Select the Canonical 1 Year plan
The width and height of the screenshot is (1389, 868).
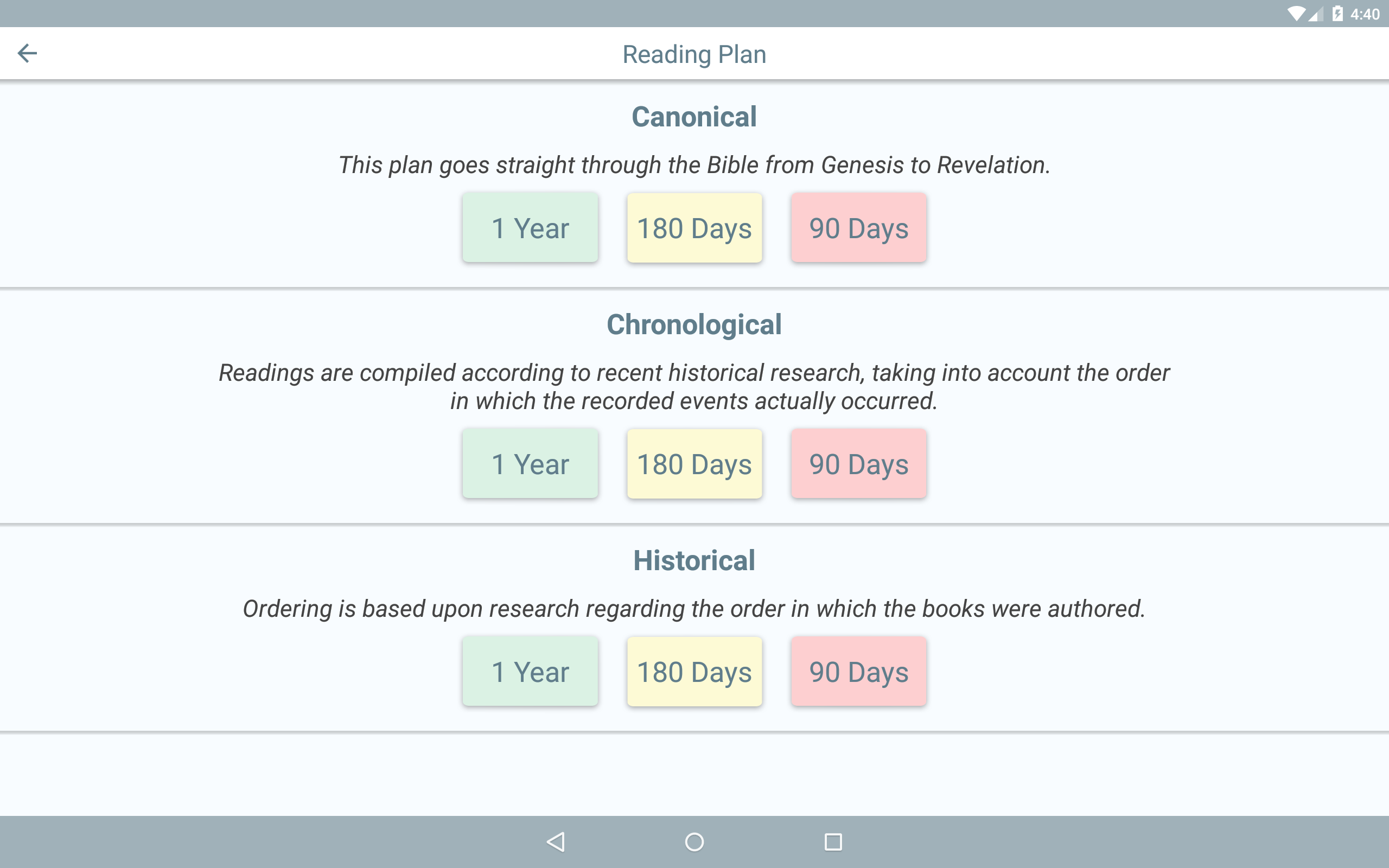click(530, 227)
